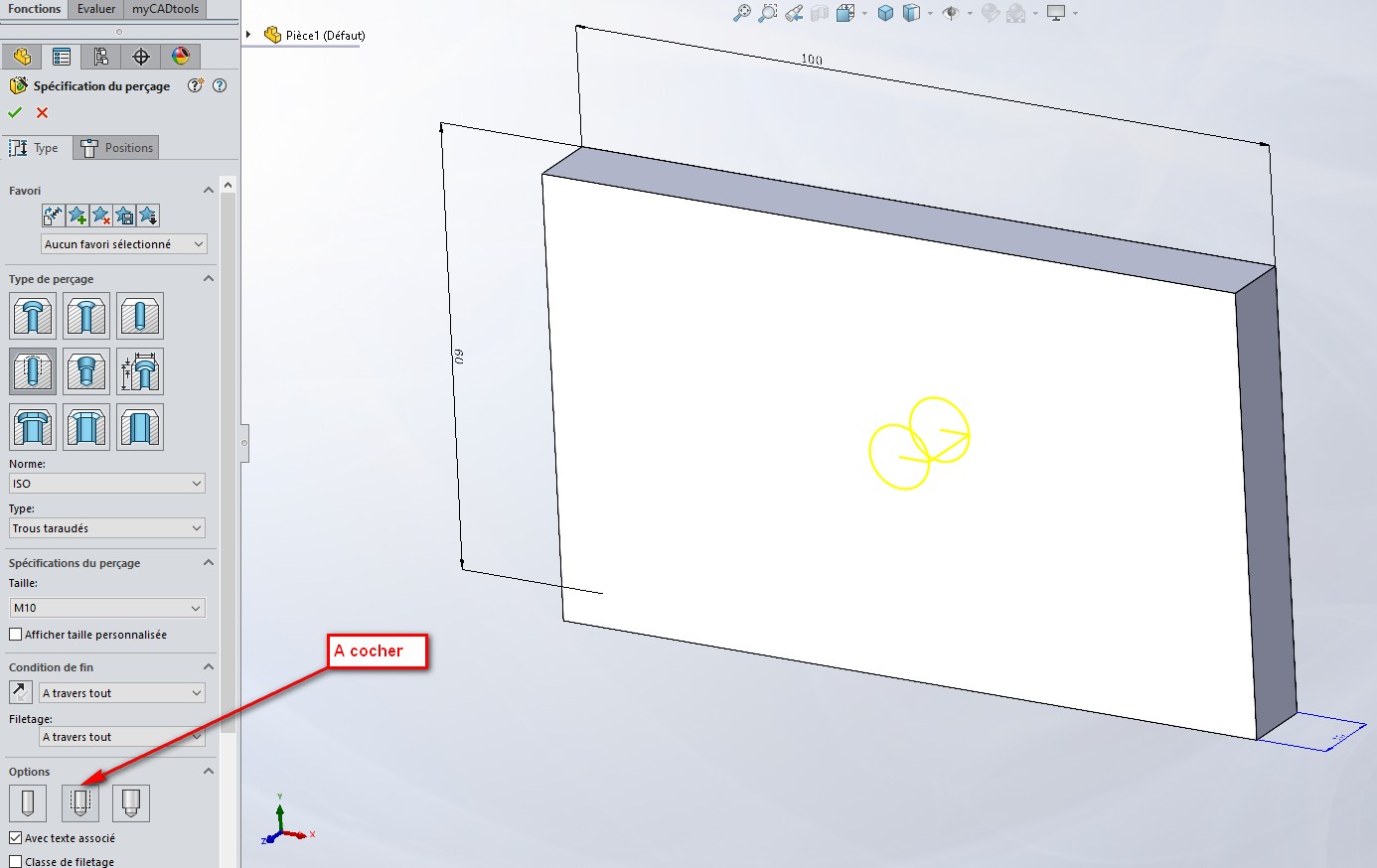Open the DimXpert manager crosshair tab

click(x=141, y=57)
